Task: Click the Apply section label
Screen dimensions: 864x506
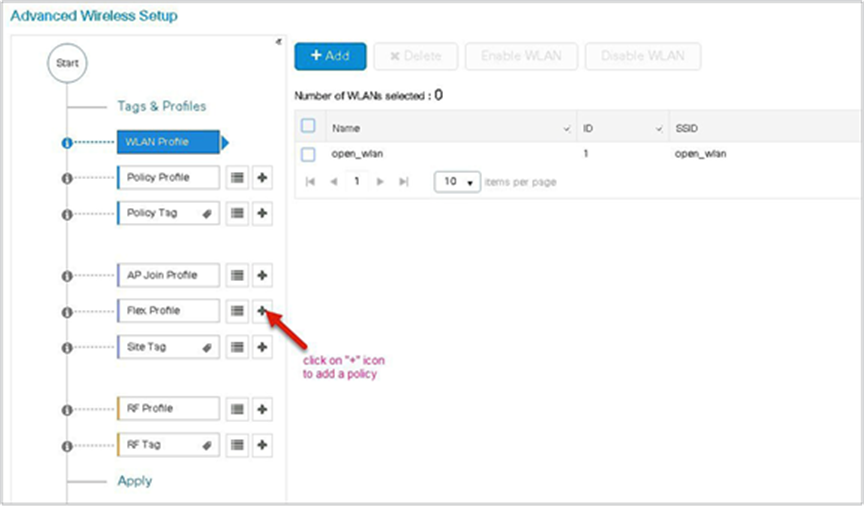Action: [134, 481]
